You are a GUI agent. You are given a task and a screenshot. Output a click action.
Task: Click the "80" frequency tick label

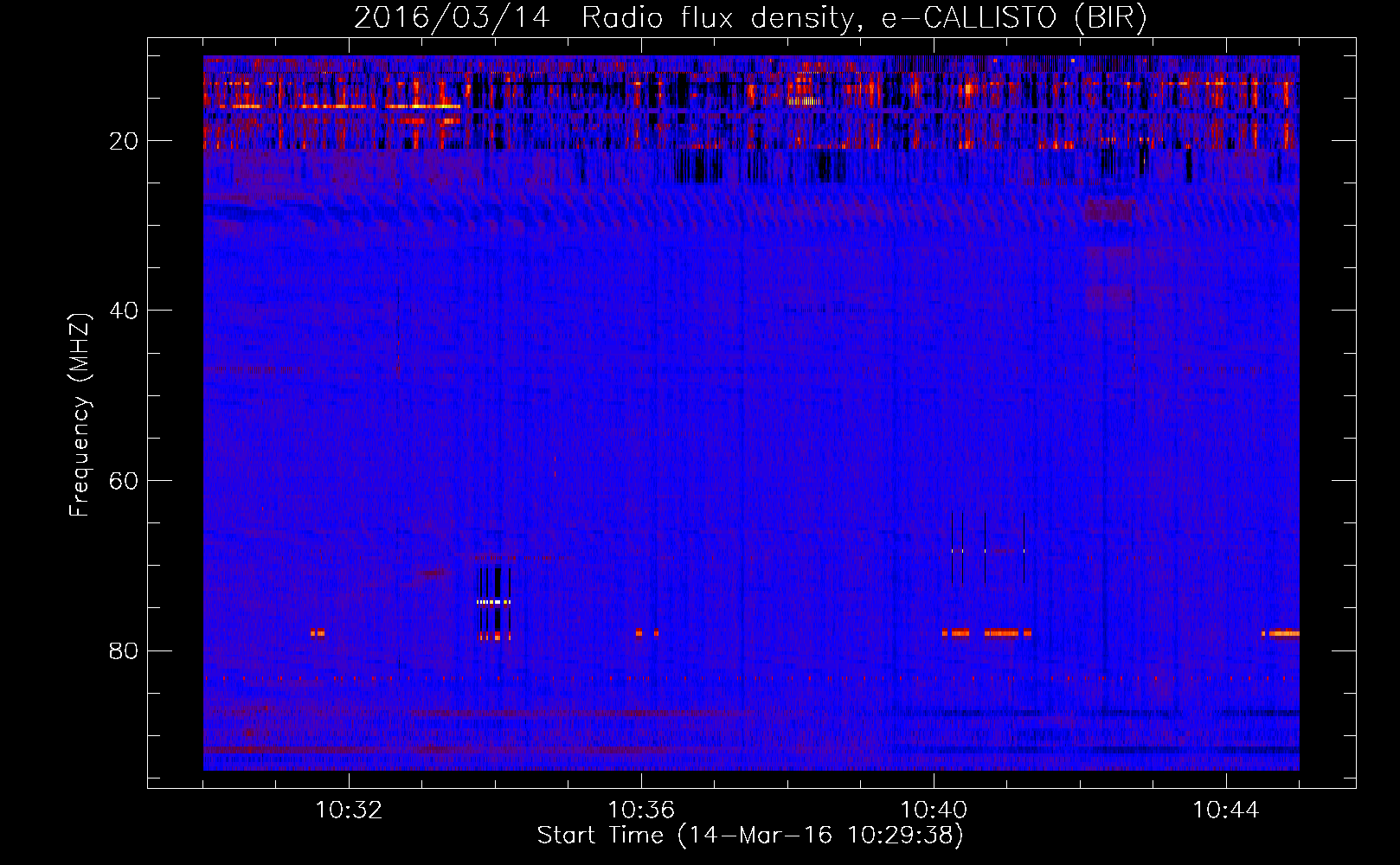(125, 650)
